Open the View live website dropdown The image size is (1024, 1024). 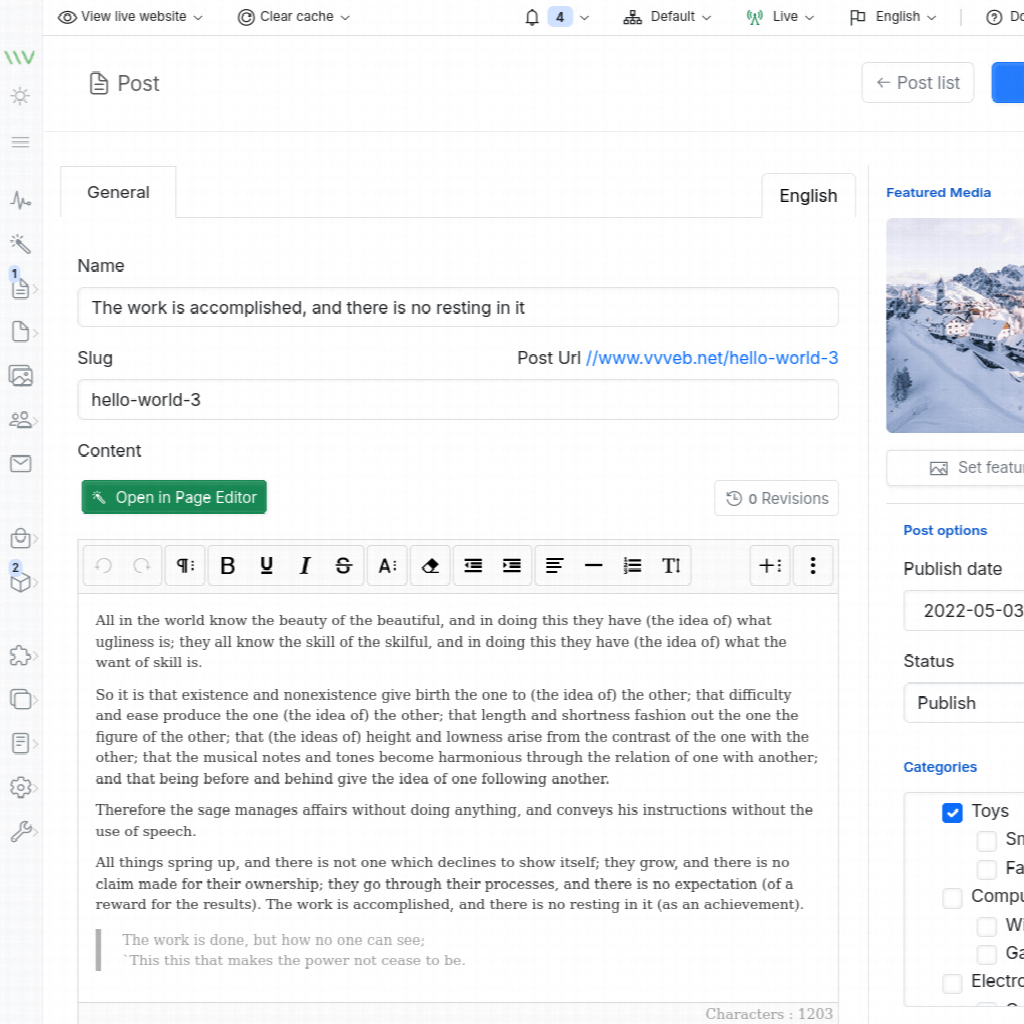coord(130,17)
